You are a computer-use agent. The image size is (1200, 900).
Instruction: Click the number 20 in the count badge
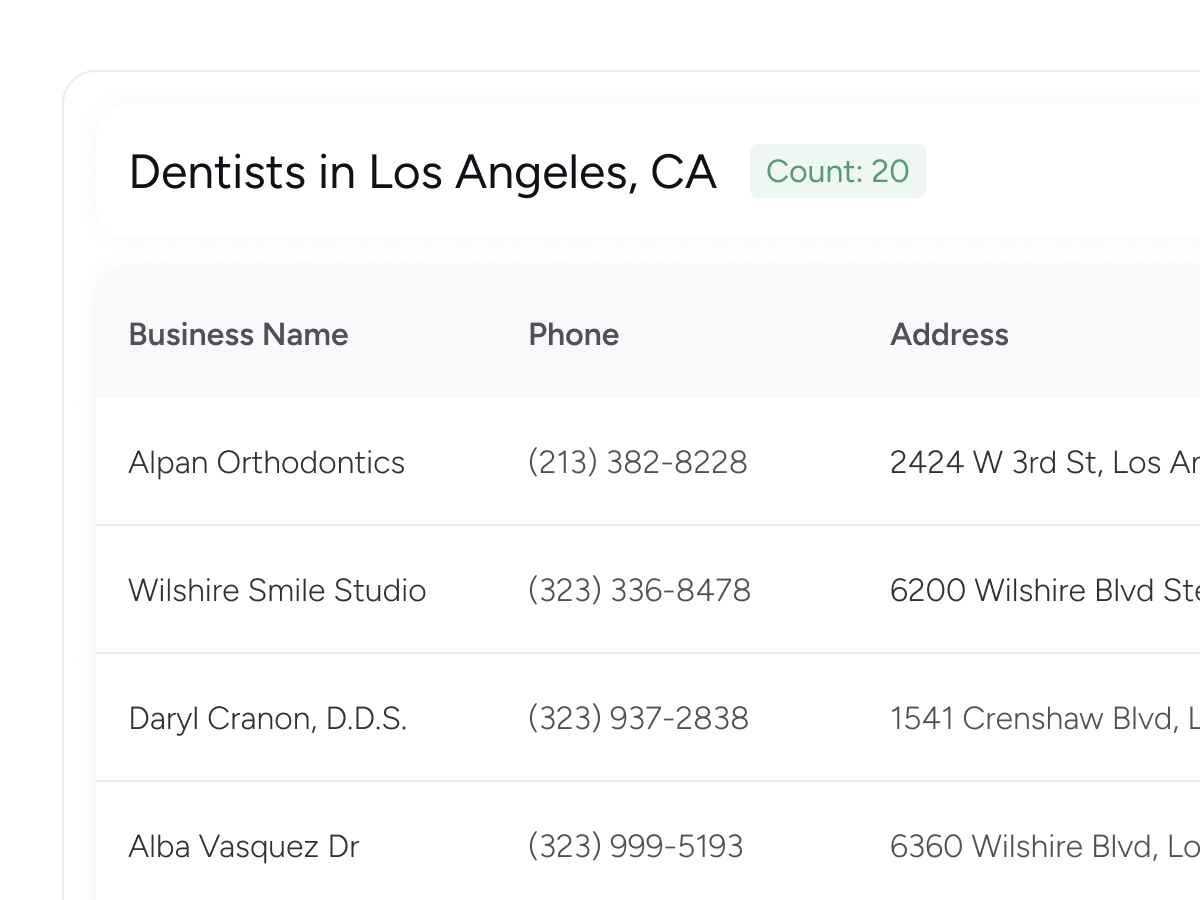(890, 171)
